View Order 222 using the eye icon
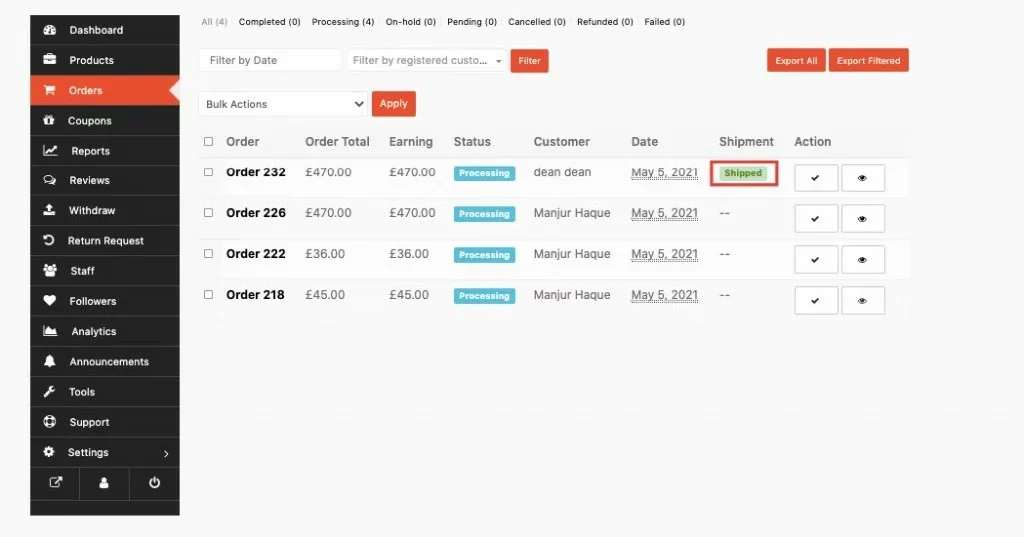Viewport: 1024px width, 537px height. [863, 260]
